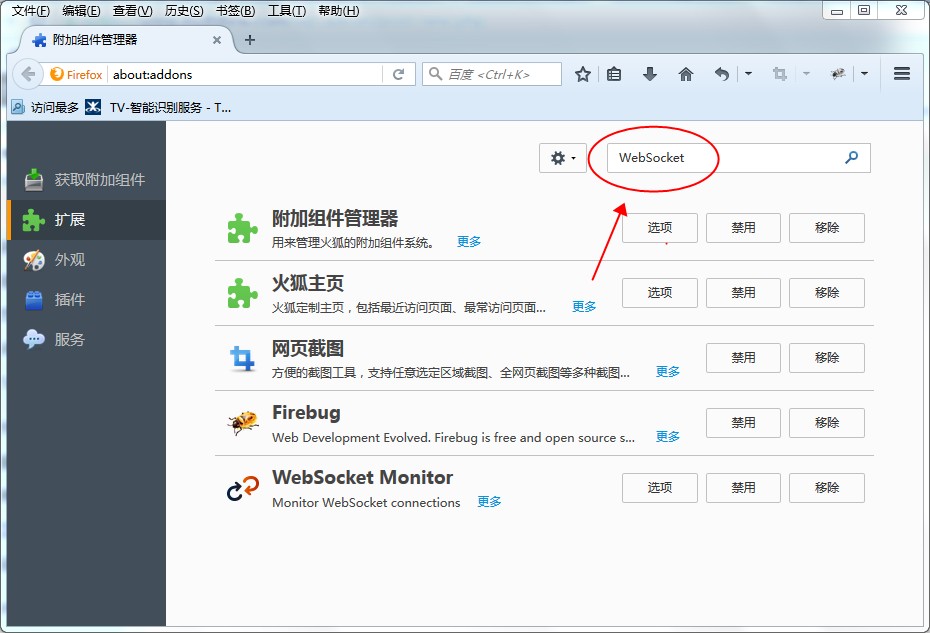Image resolution: width=930 pixels, height=633 pixels.
Task: Click the 网页截图 crop icon in list
Action: tap(243, 358)
